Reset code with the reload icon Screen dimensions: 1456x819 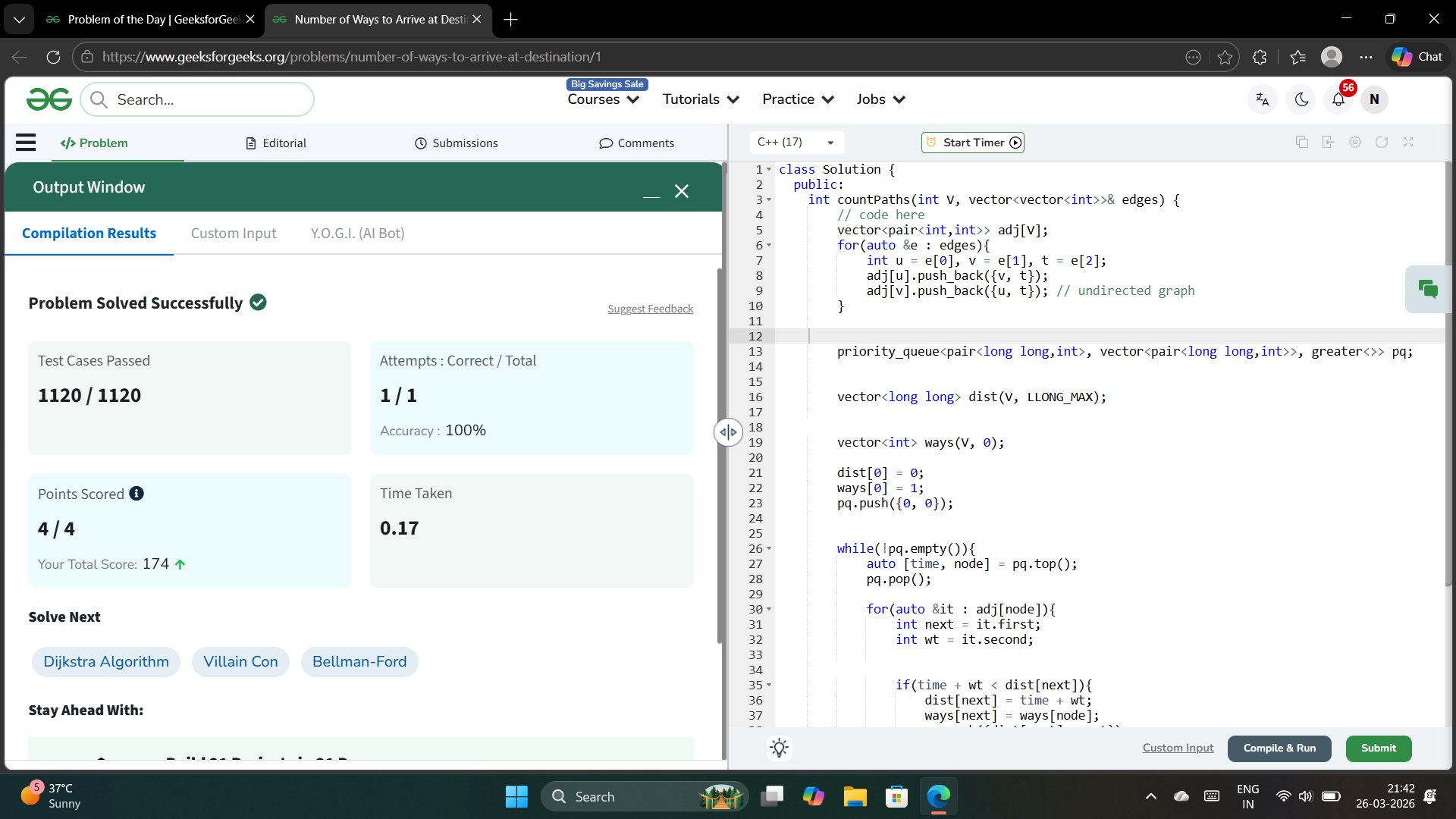(x=1382, y=142)
